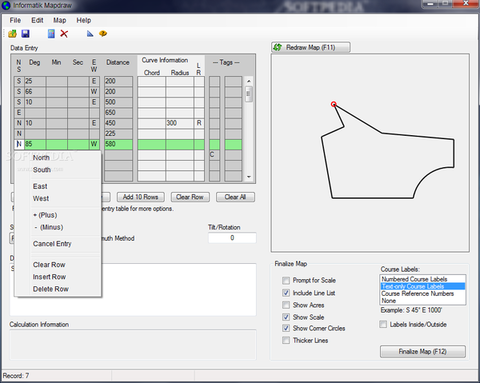
Task: Click the data table scroll down arrow
Action: tap(249, 177)
